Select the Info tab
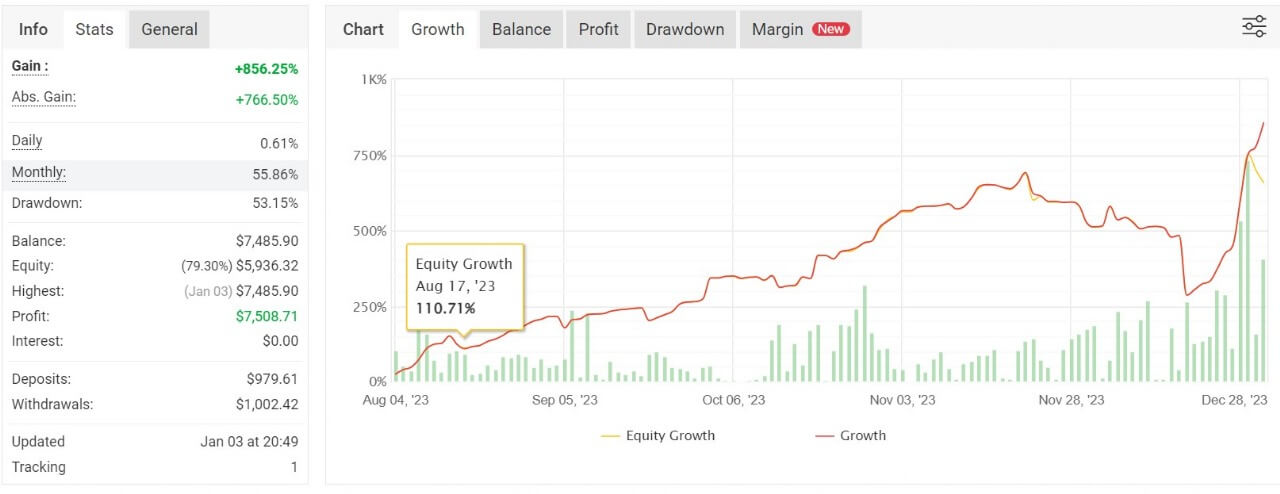The width and height of the screenshot is (1280, 494). click(x=33, y=29)
